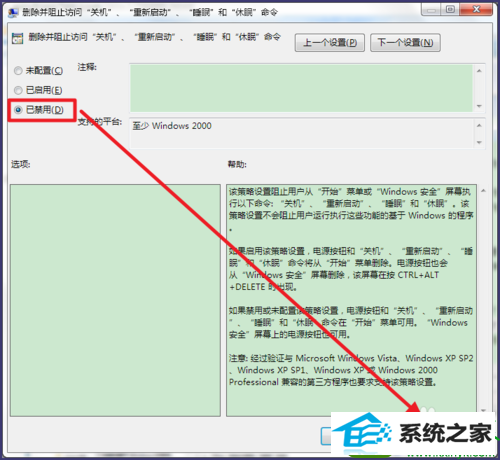The image size is (500, 460).
Task: Click the 至少 Windows 2000 platform text
Action: click(x=172, y=126)
